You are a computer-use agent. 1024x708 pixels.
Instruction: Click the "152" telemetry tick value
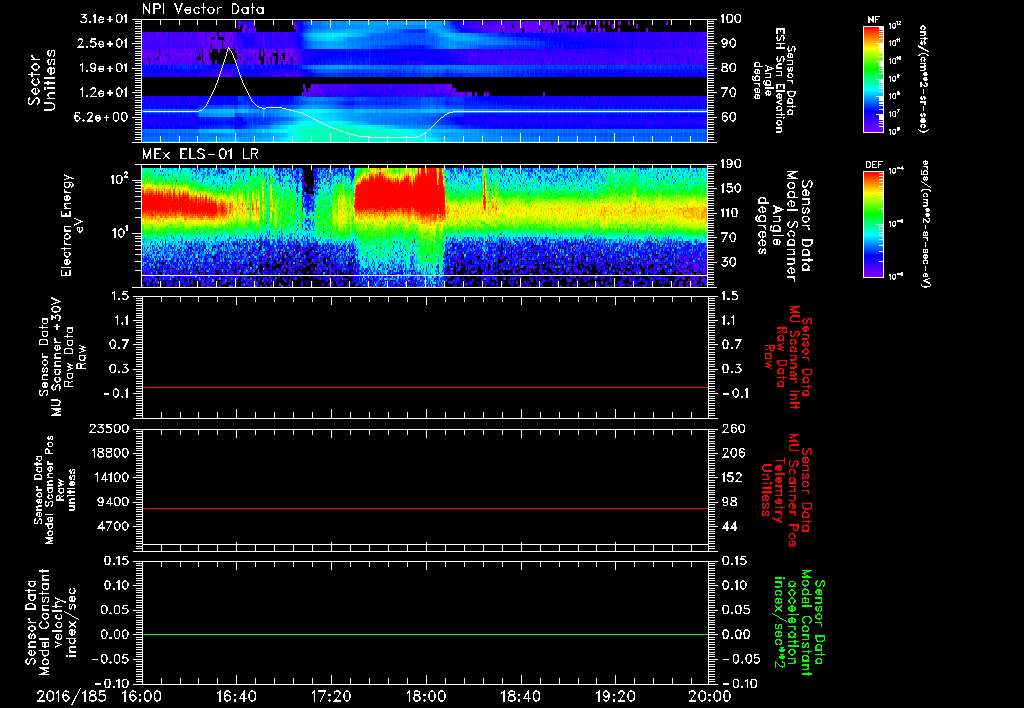pos(731,477)
